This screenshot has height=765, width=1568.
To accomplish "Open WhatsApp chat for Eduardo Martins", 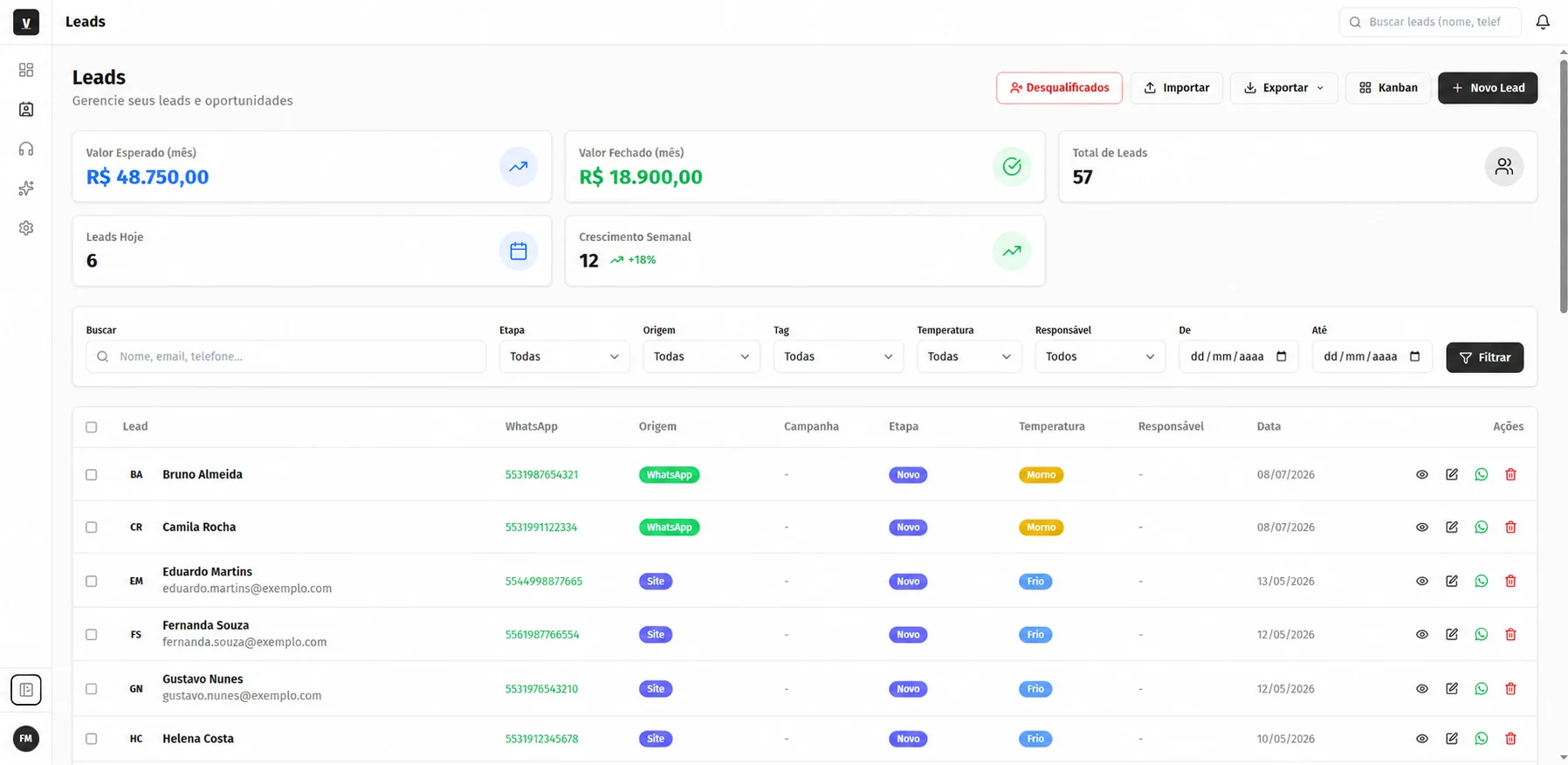I will click(1482, 581).
